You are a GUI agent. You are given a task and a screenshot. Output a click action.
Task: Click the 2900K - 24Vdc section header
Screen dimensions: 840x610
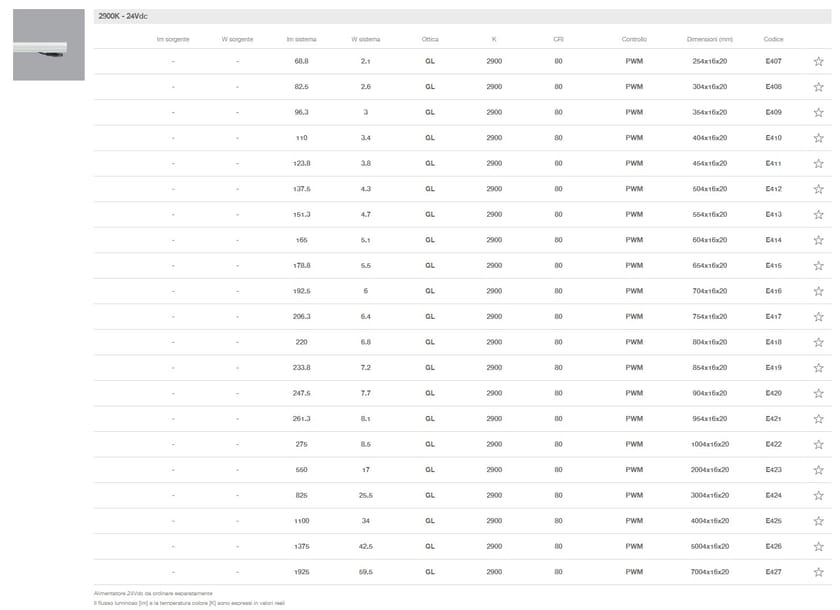click(122, 17)
